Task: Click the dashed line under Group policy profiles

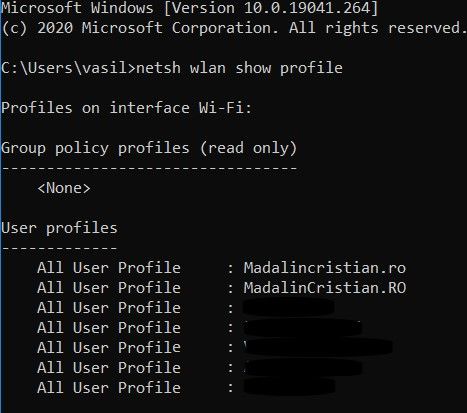Action: point(149,168)
